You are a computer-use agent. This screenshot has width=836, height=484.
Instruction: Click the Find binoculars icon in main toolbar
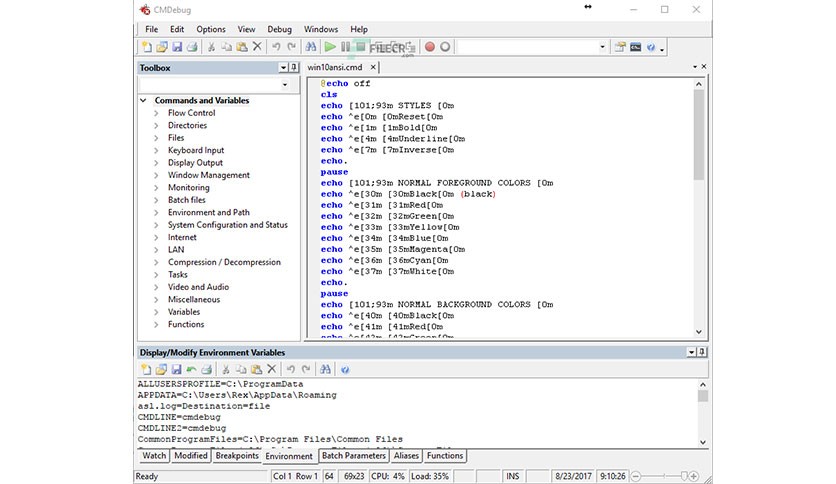click(311, 47)
